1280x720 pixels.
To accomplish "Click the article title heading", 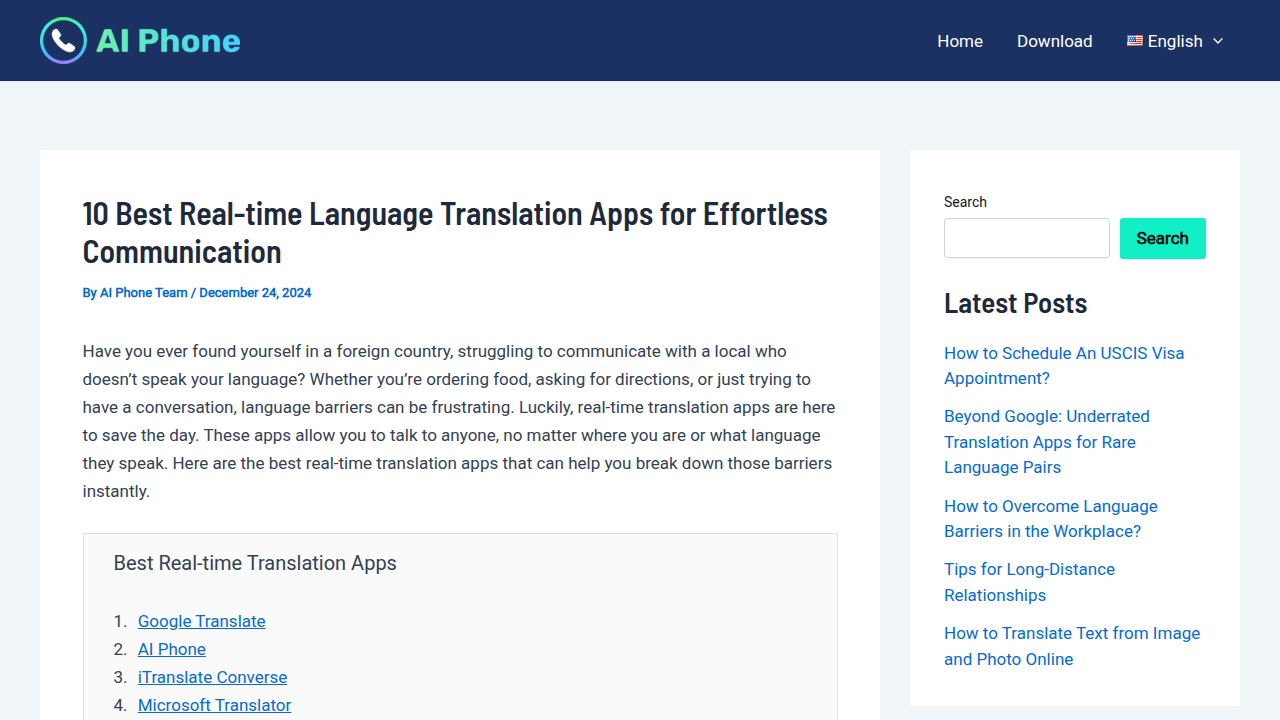I will (x=455, y=232).
